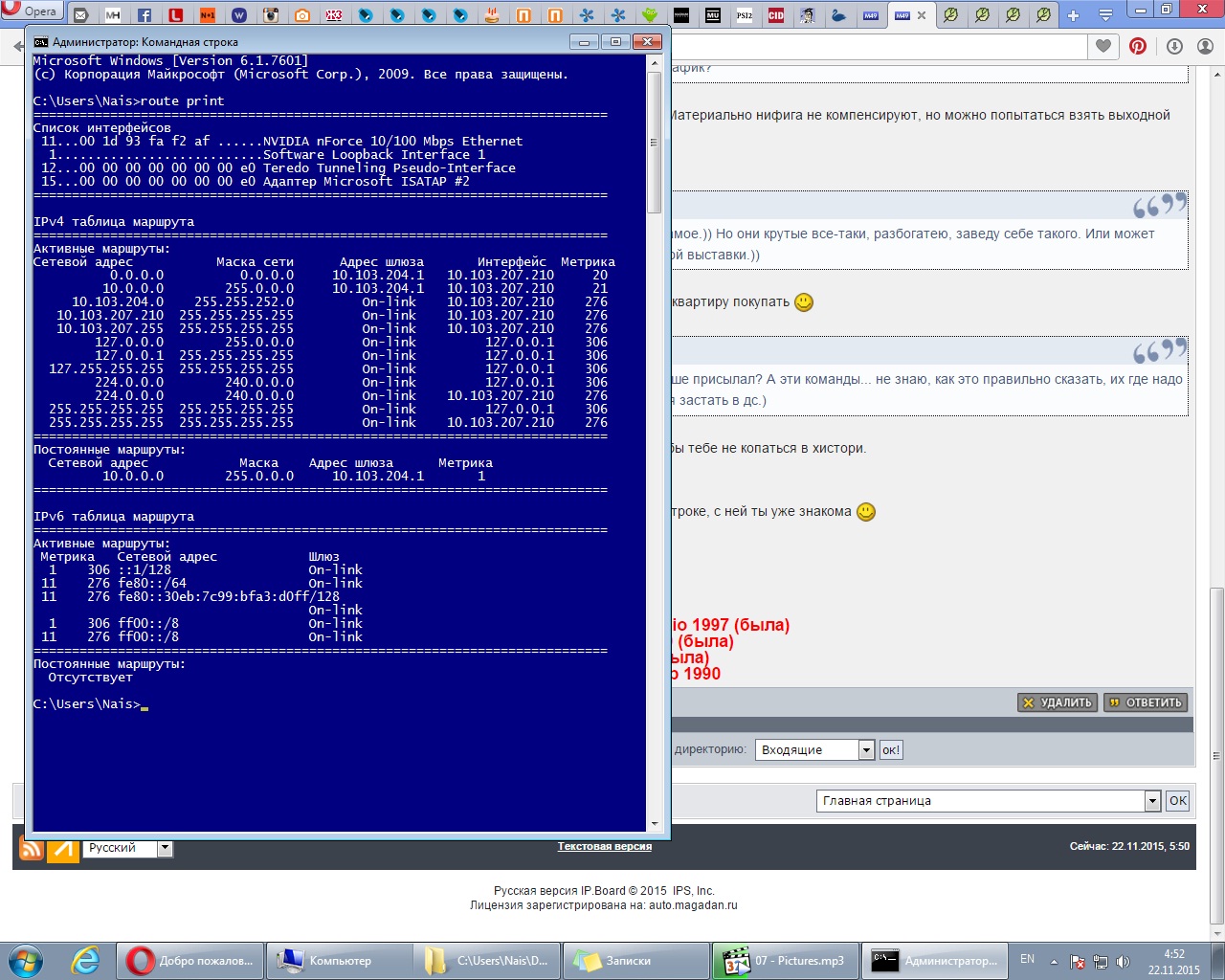Viewport: 1225px width, 980px height.
Task: Click the command prompt vertical scrollbar
Action: click(x=655, y=144)
